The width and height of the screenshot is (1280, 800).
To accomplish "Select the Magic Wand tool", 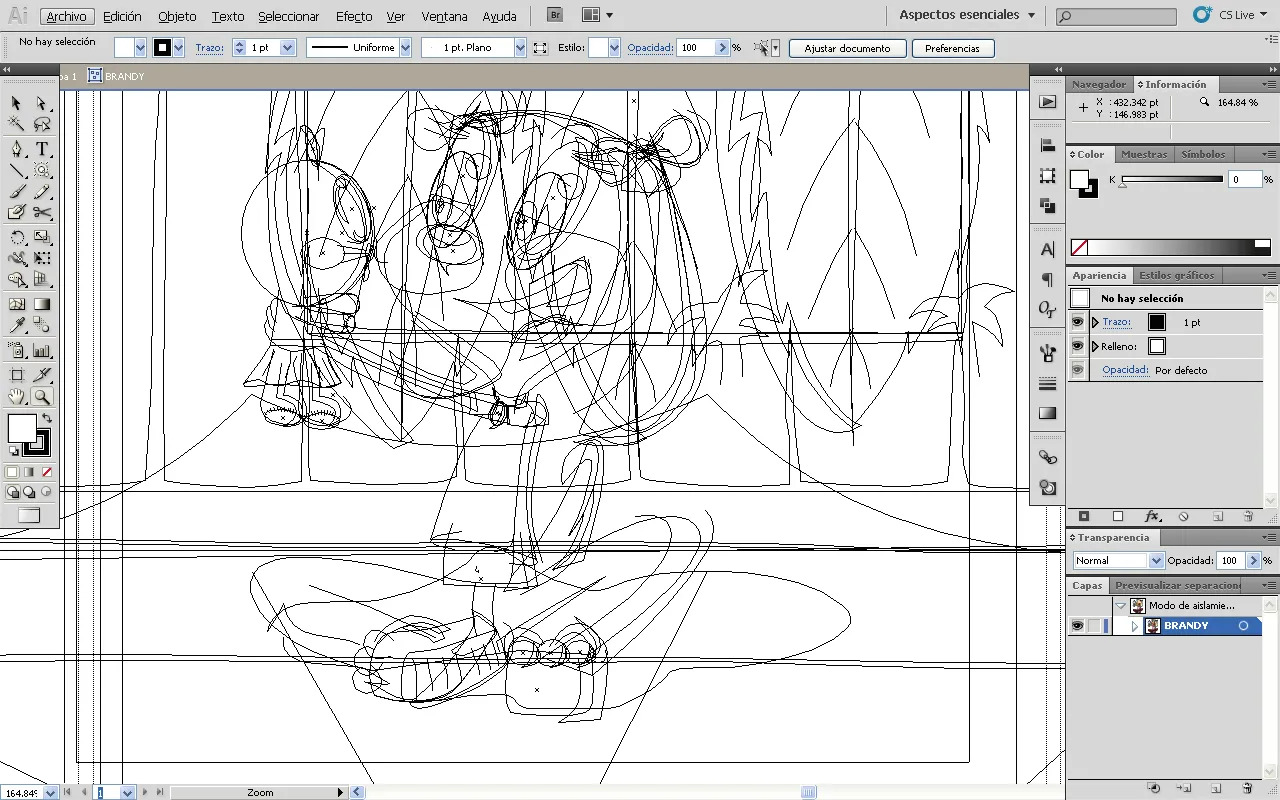I will (x=17, y=124).
